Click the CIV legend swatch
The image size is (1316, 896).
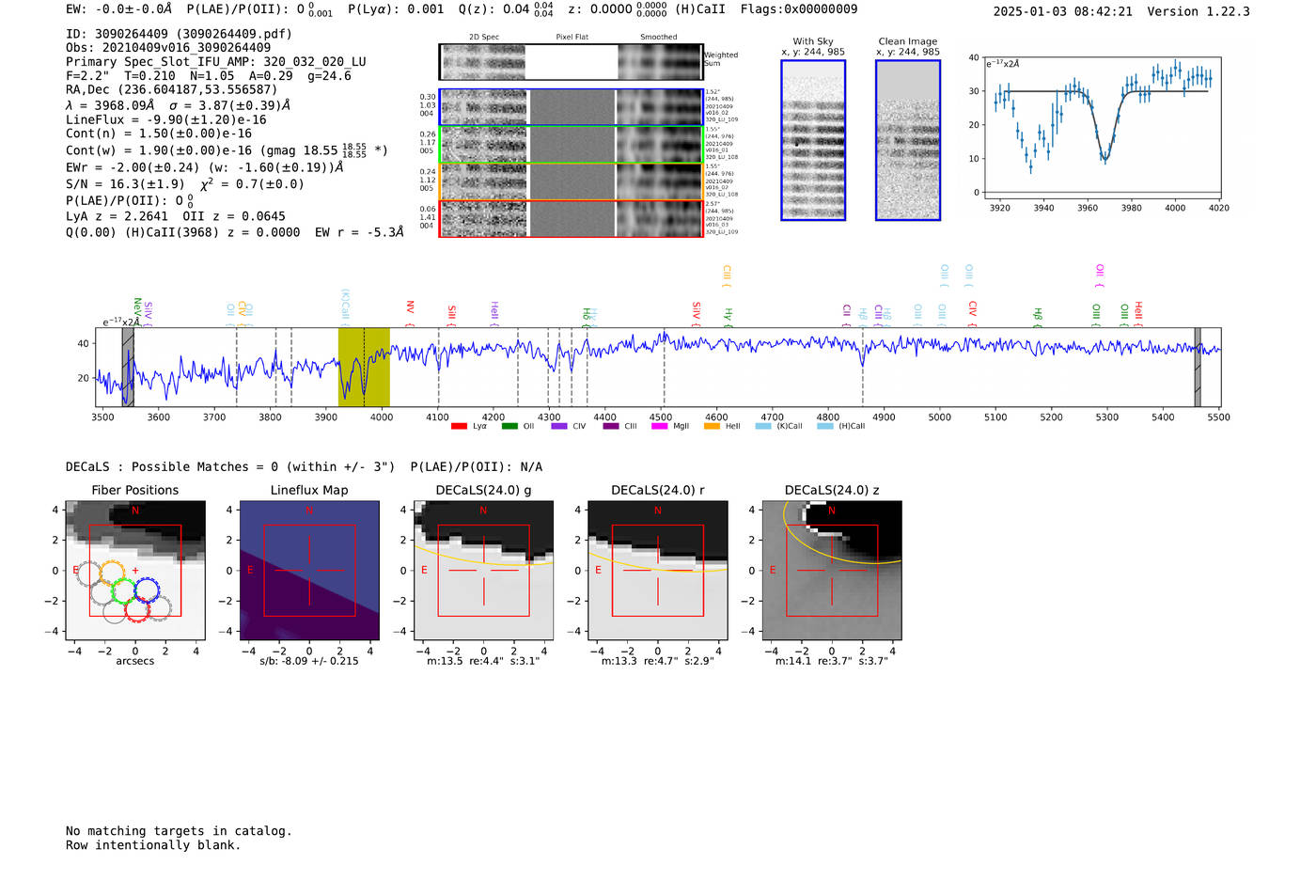559,426
